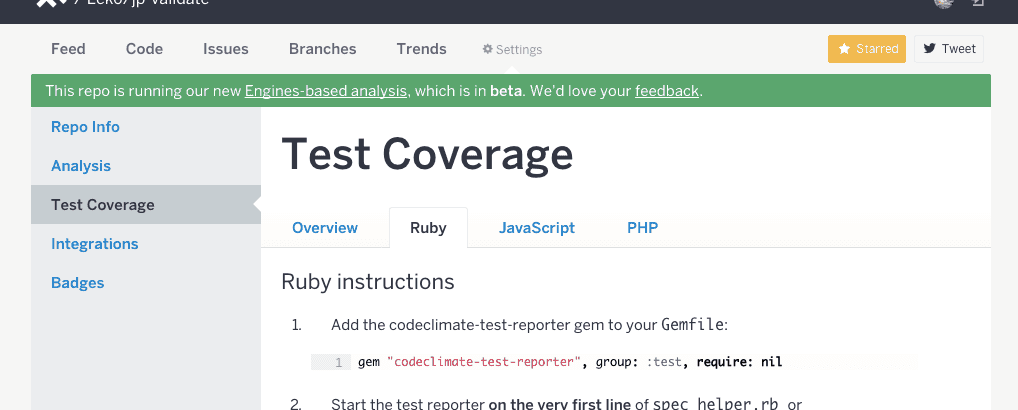Open the Trends page
This screenshot has height=410, width=1018.
tap(421, 48)
